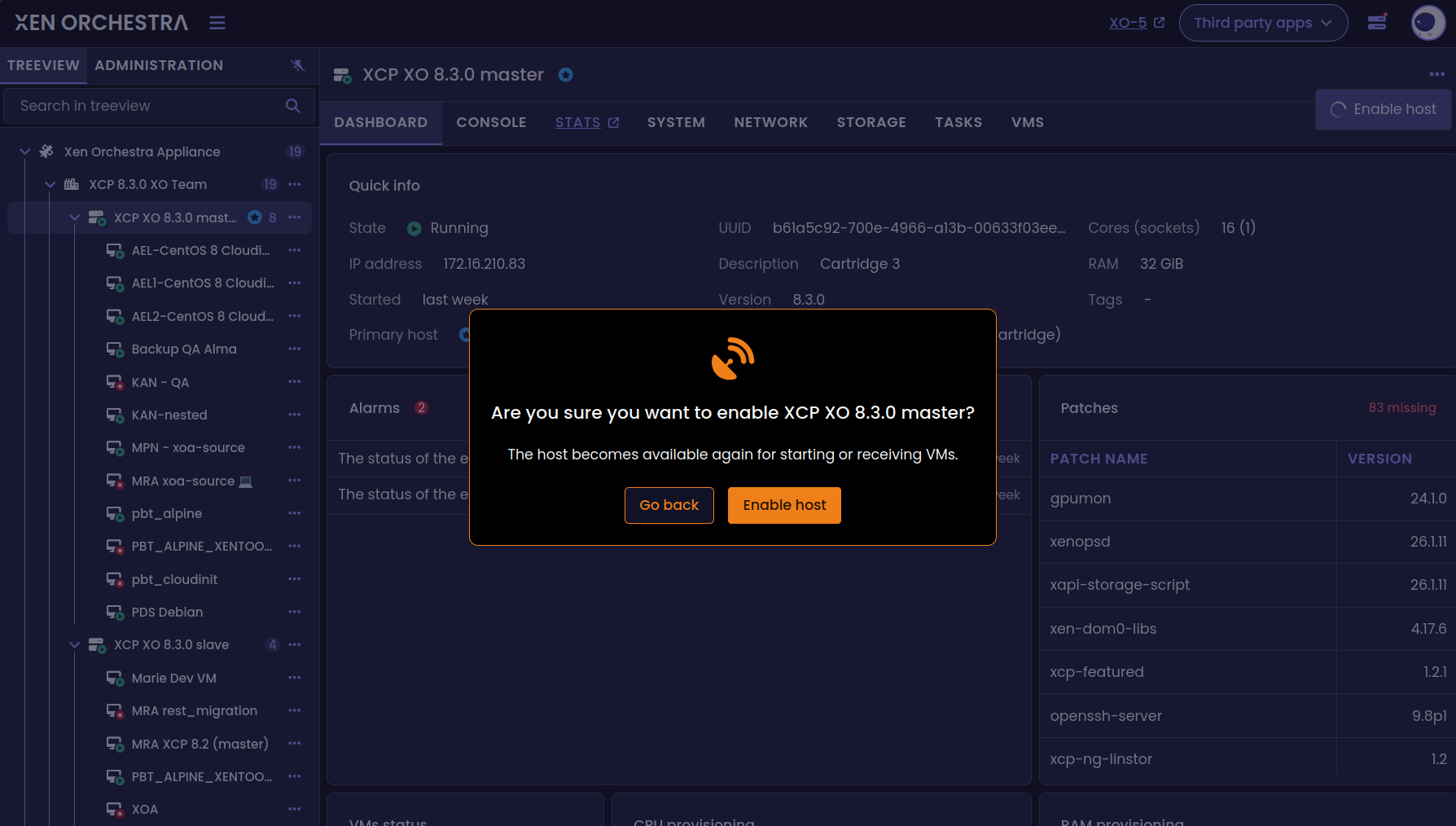
Task: Open the Storage tab
Action: 871,122
